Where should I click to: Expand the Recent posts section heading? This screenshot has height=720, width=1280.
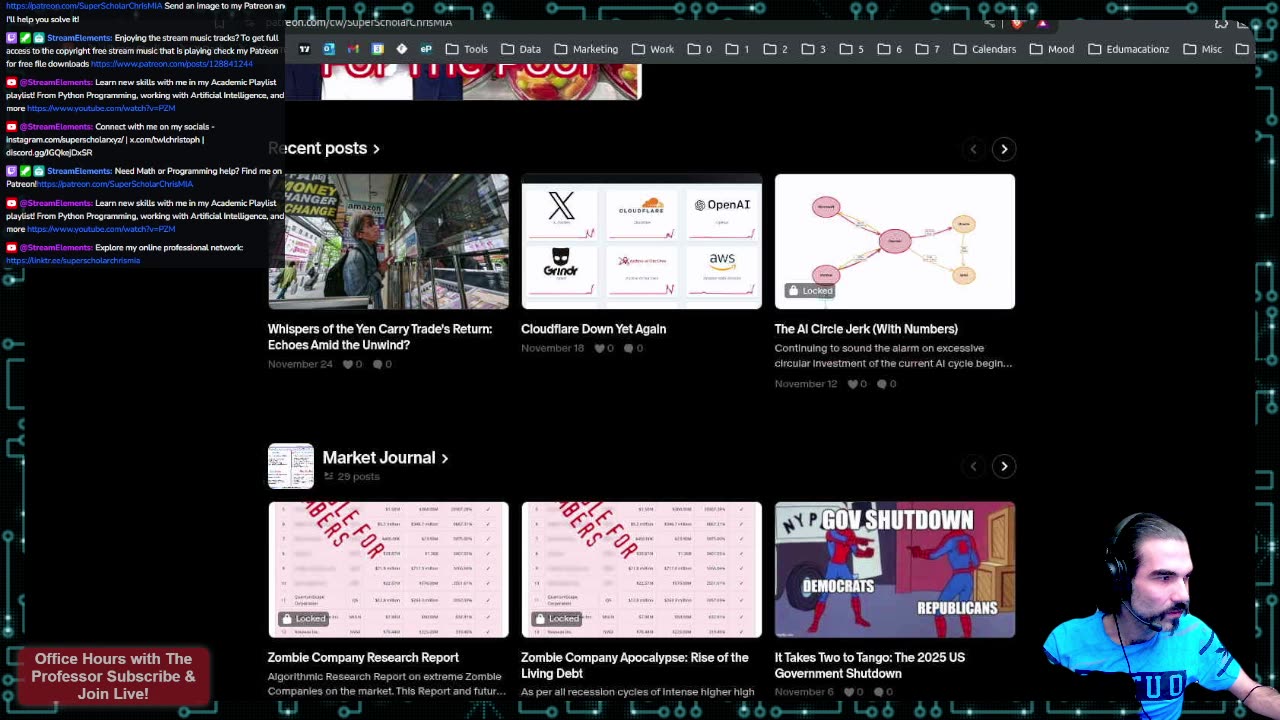click(x=324, y=148)
